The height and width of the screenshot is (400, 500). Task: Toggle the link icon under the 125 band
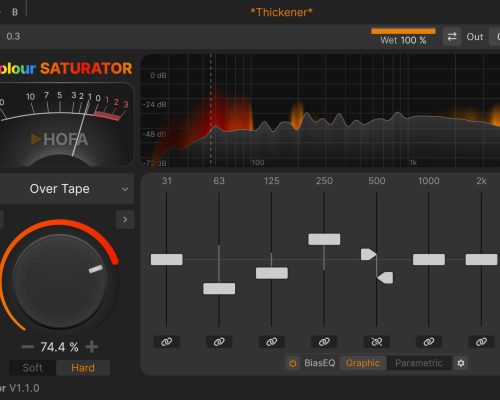[271, 342]
